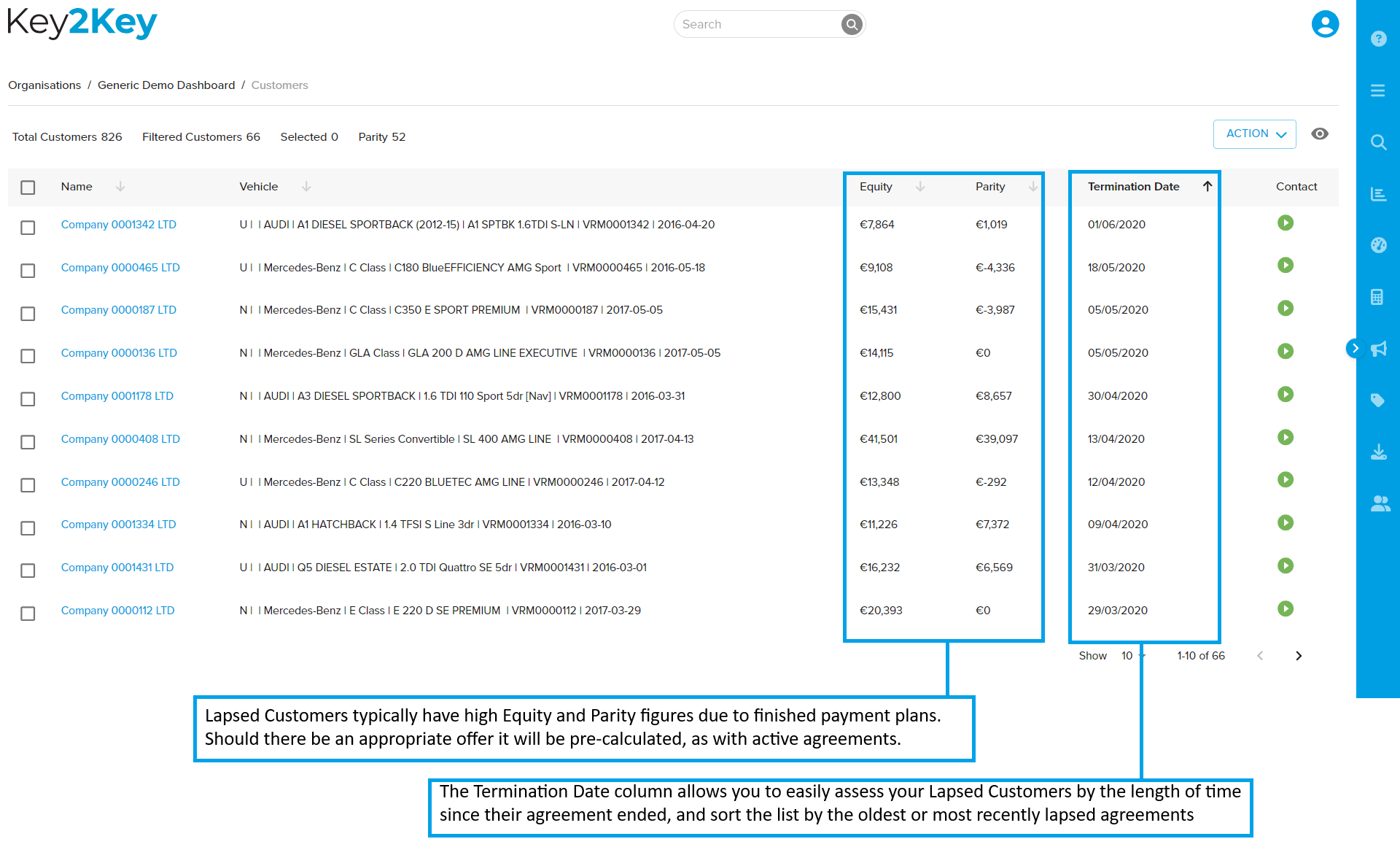
Task: Open Company 0000465 LTD link
Action: [120, 268]
